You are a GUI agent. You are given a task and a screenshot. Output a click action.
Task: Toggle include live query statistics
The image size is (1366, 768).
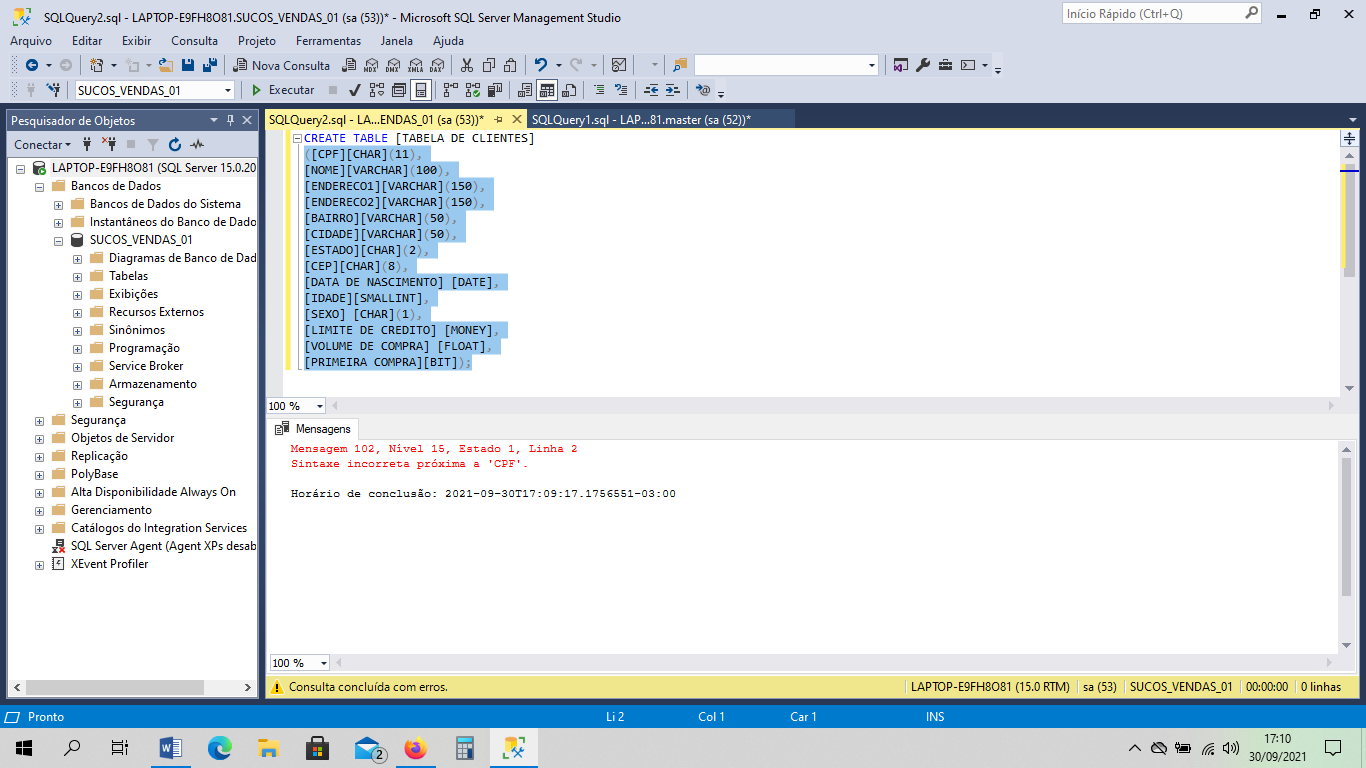473,90
